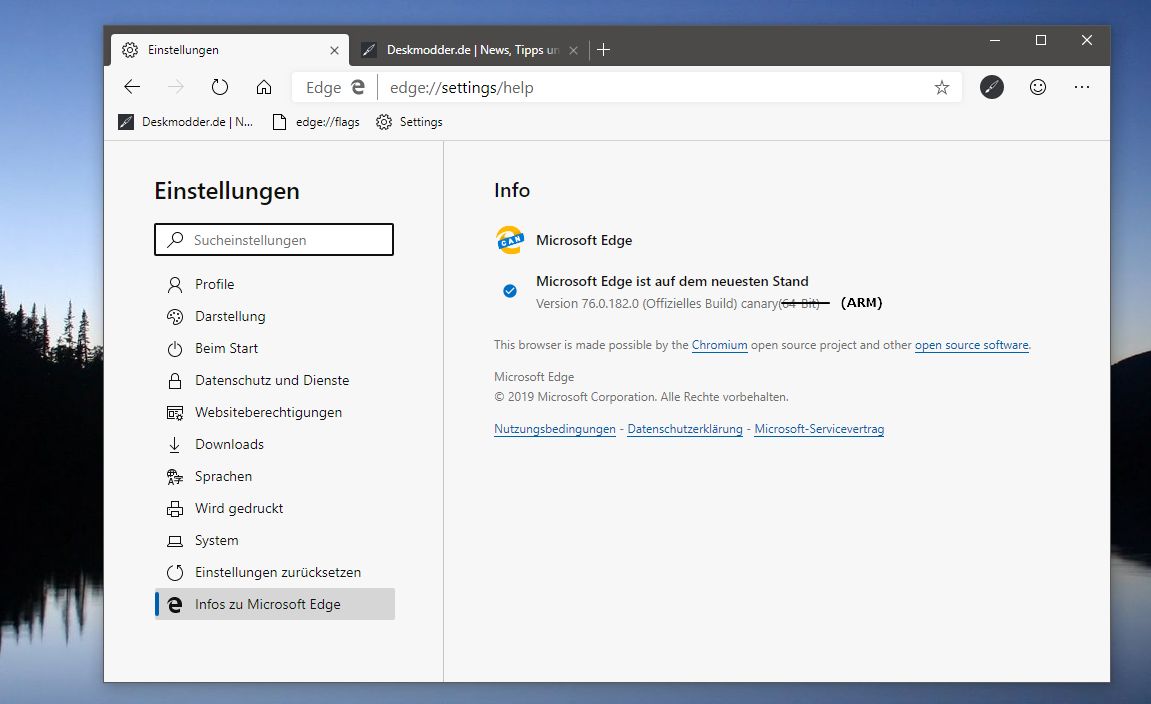Open the profile avatar in the toolbar

(992, 87)
